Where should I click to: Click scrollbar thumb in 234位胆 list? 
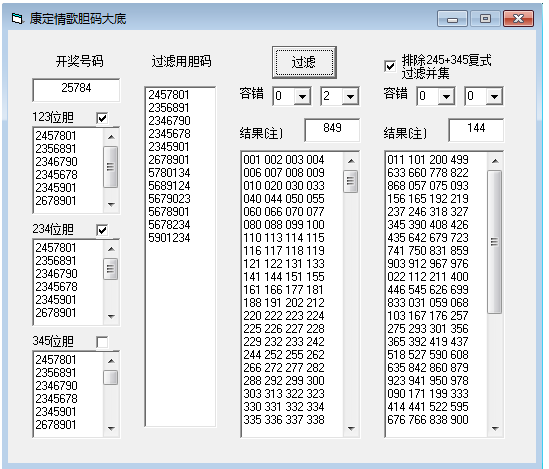[x=111, y=269]
